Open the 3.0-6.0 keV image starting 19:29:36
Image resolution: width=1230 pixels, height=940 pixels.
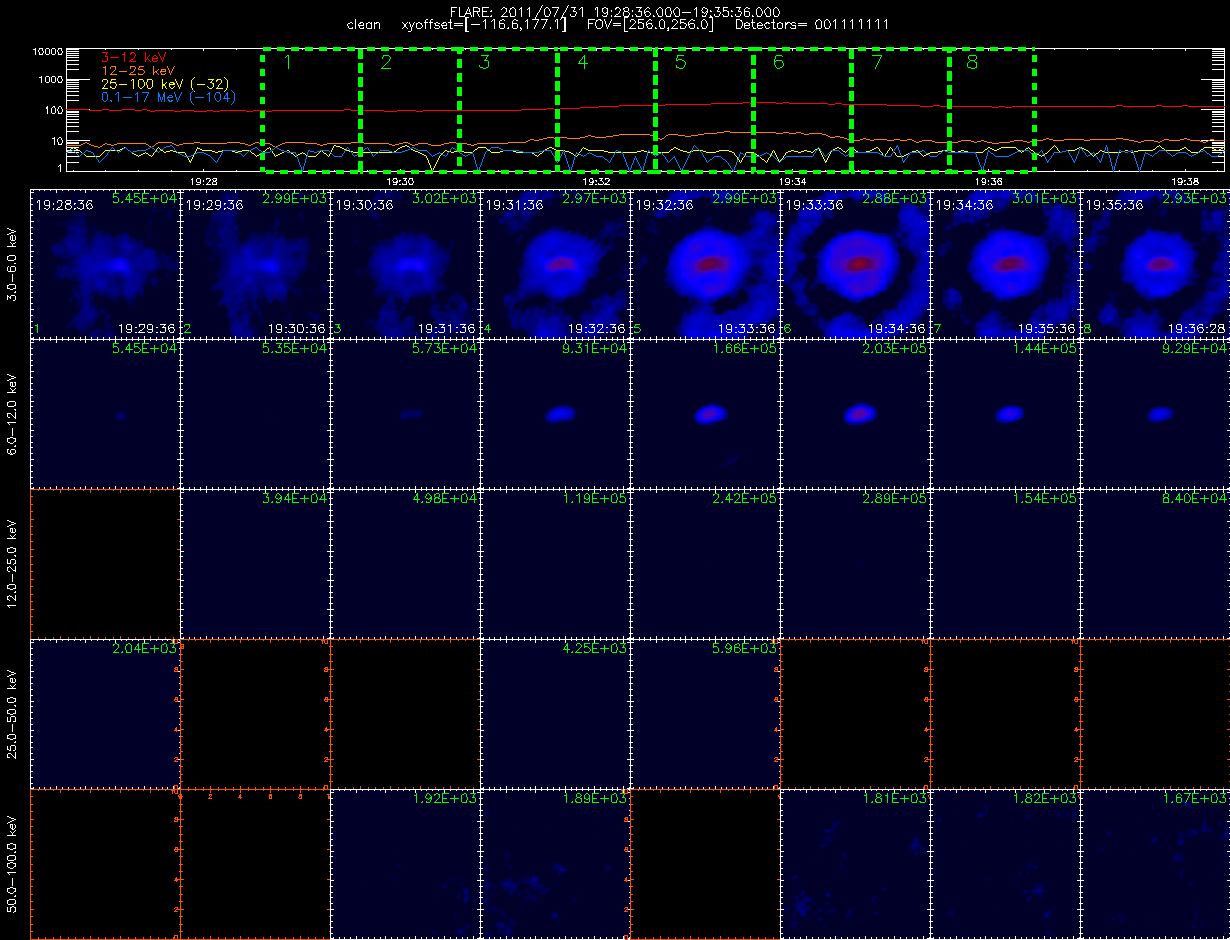[x=255, y=263]
